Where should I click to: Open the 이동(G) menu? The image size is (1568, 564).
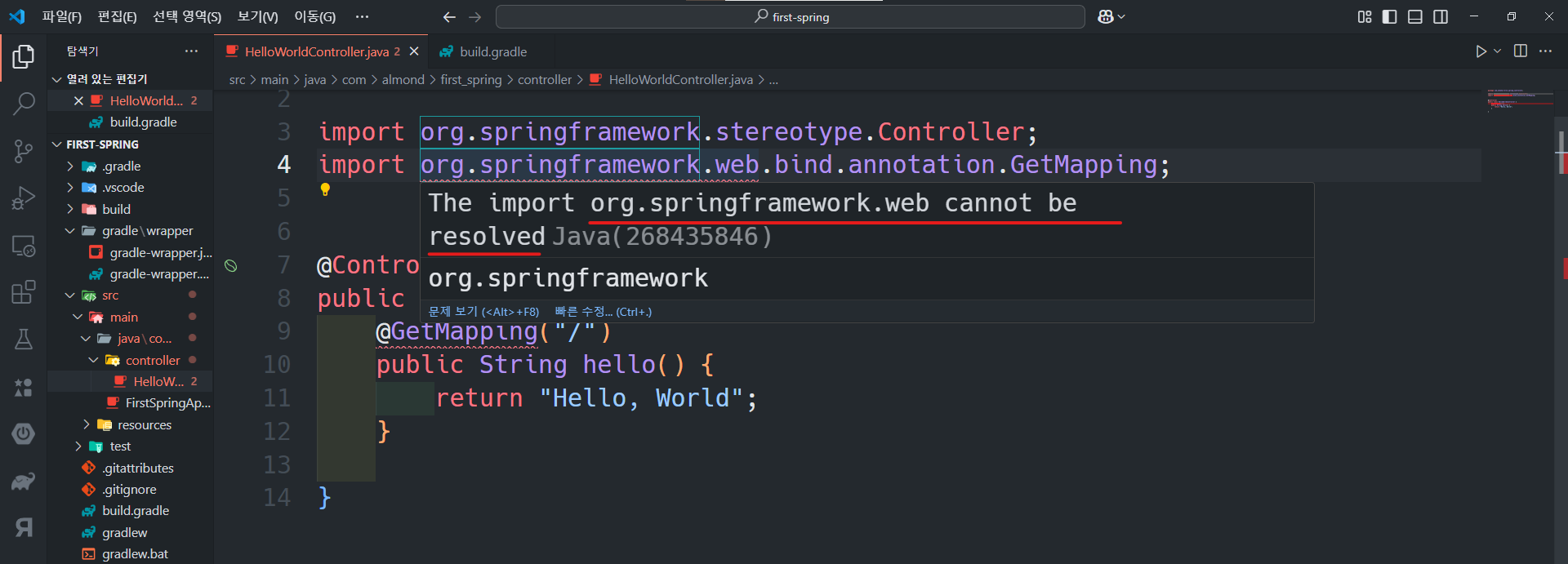(x=315, y=16)
